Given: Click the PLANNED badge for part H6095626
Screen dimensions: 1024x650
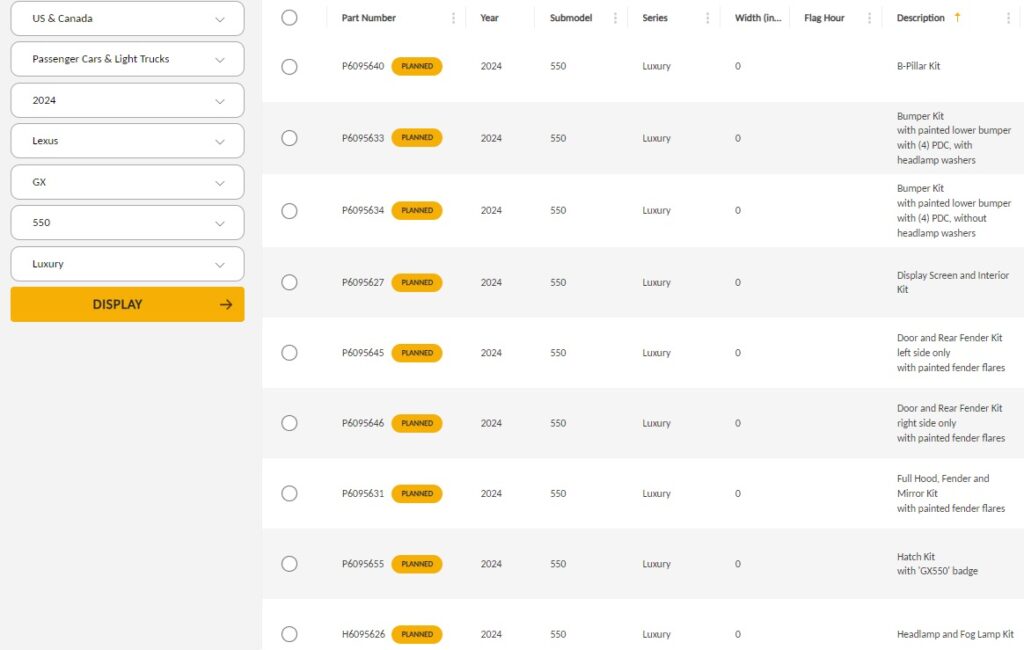Looking at the screenshot, I should pos(416,634).
